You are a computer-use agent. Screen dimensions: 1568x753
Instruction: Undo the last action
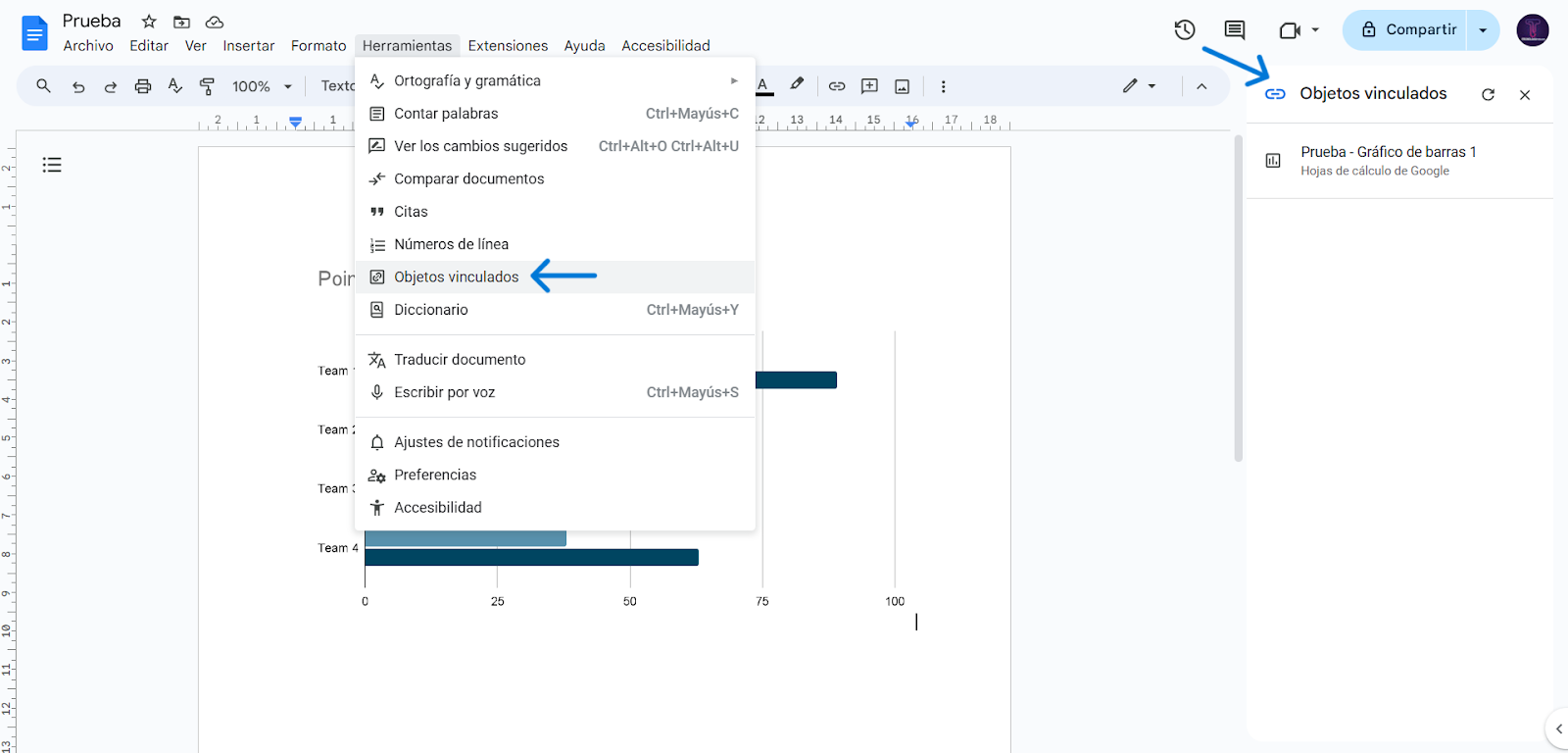[78, 86]
